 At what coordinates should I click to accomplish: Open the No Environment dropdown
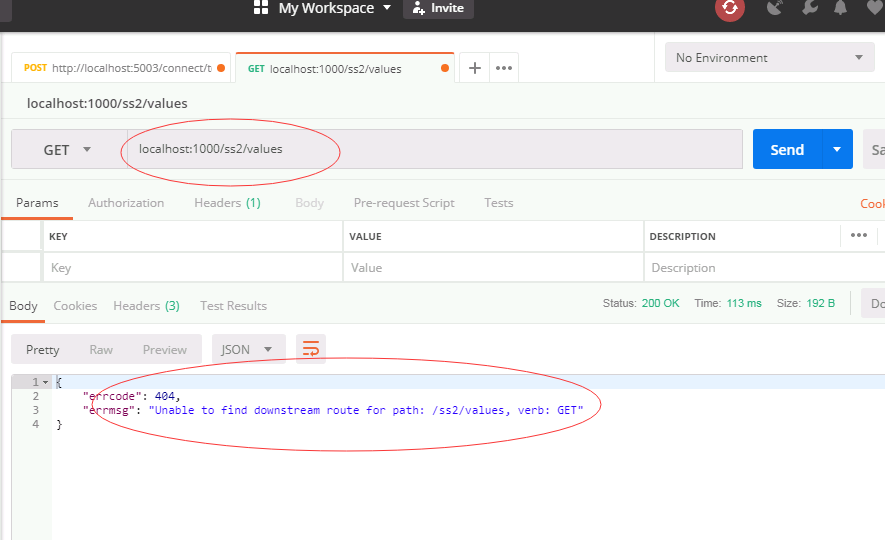(x=769, y=58)
